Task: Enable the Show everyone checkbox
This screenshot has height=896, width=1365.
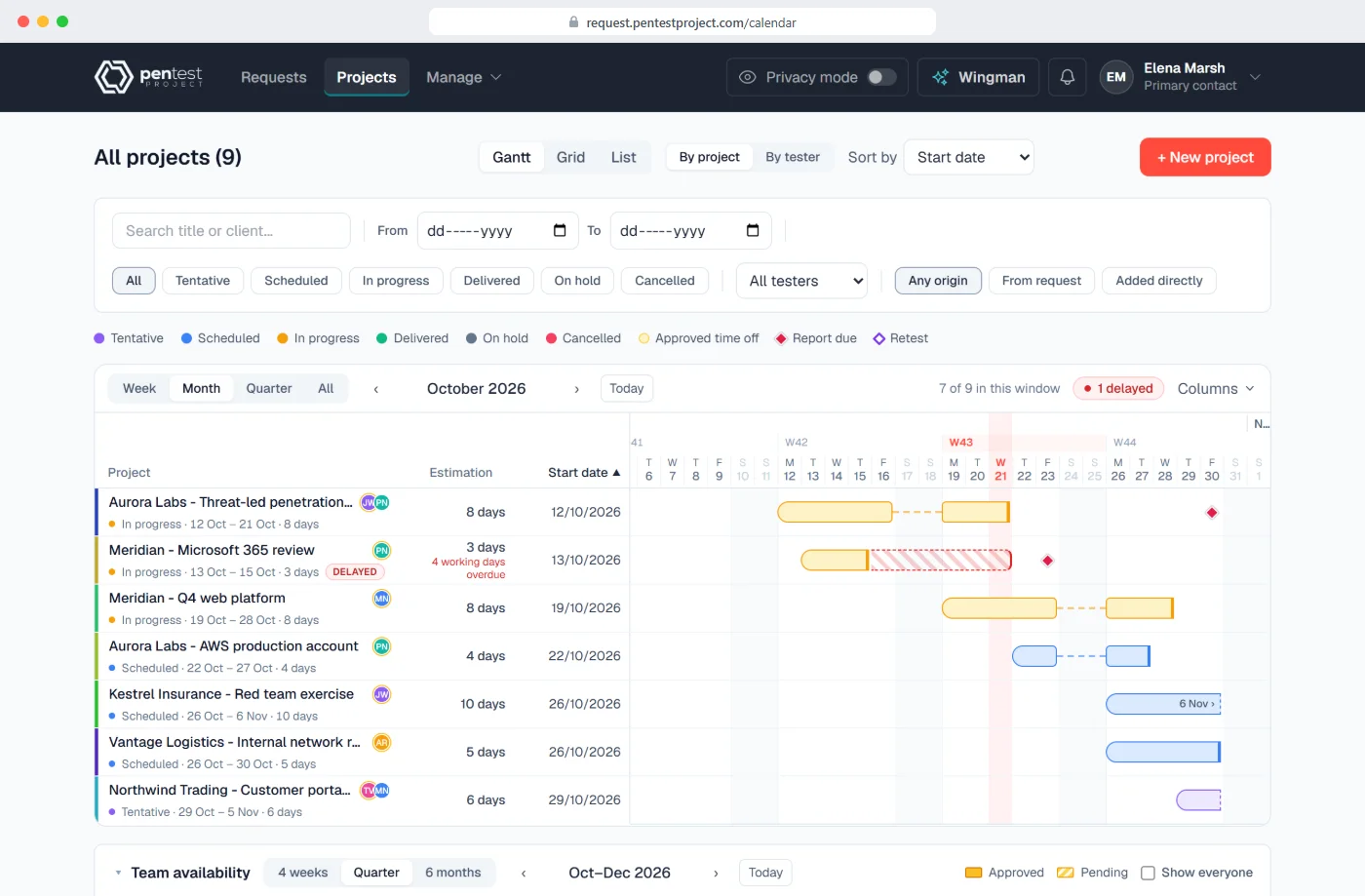Action: point(1149,873)
